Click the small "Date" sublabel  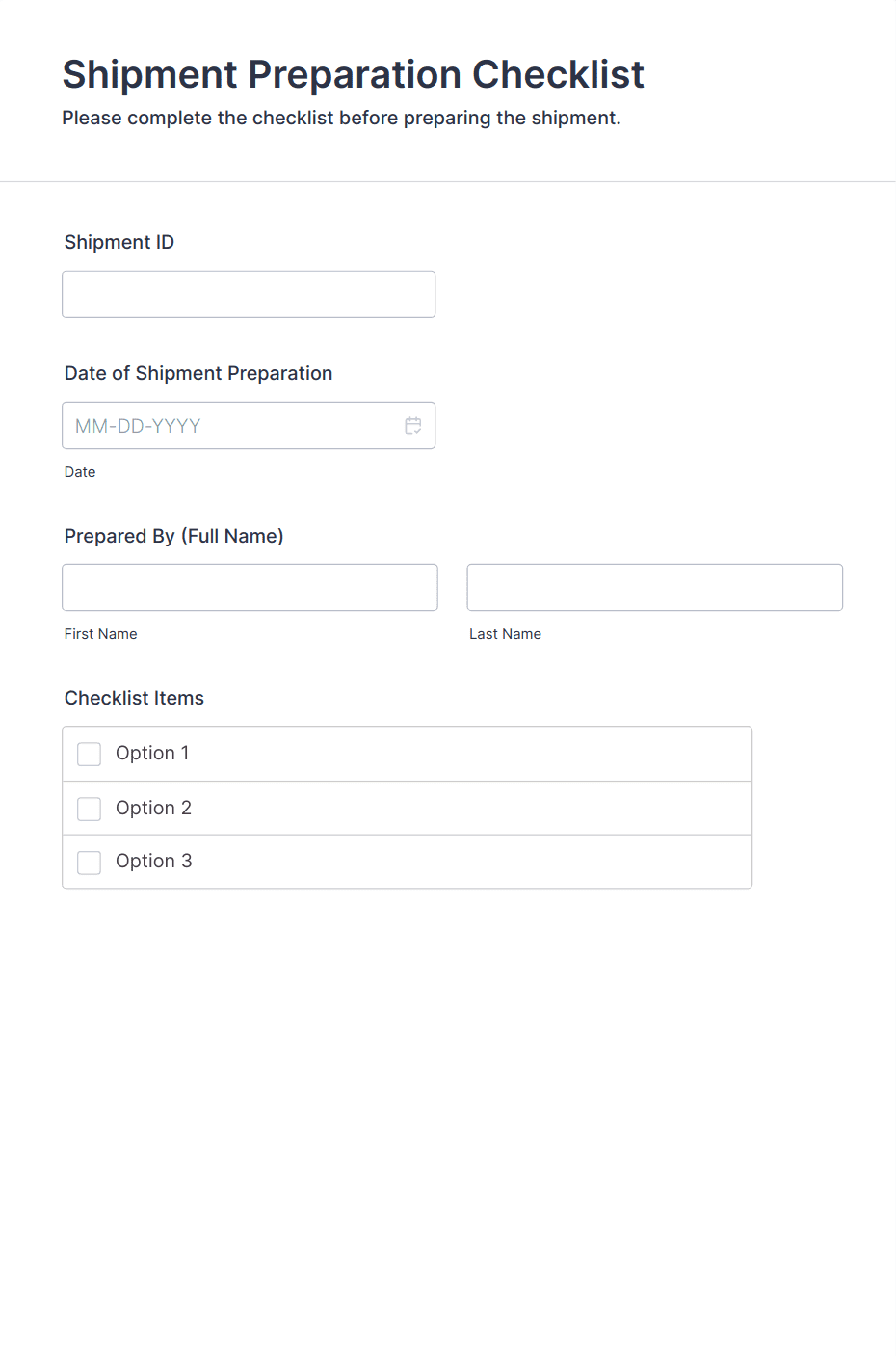pyautogui.click(x=80, y=472)
